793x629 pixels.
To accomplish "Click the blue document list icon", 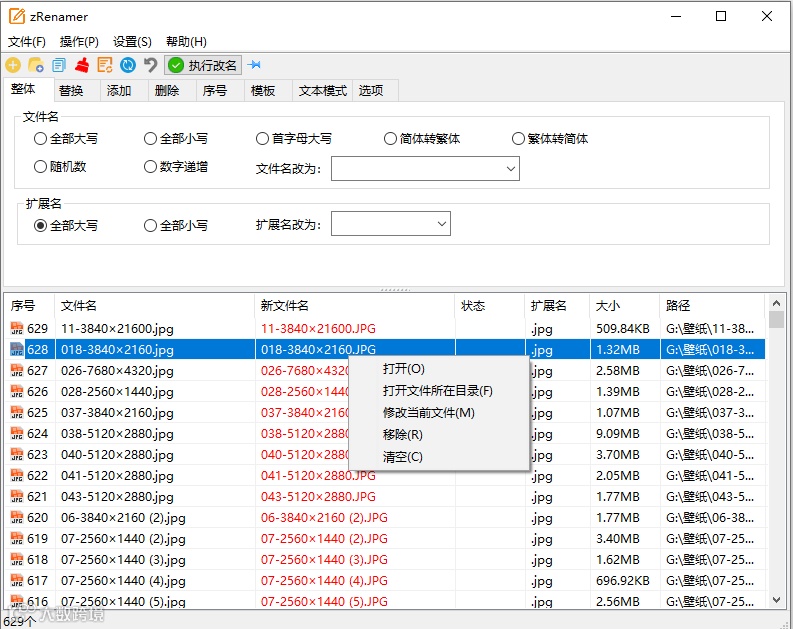I will click(59, 65).
